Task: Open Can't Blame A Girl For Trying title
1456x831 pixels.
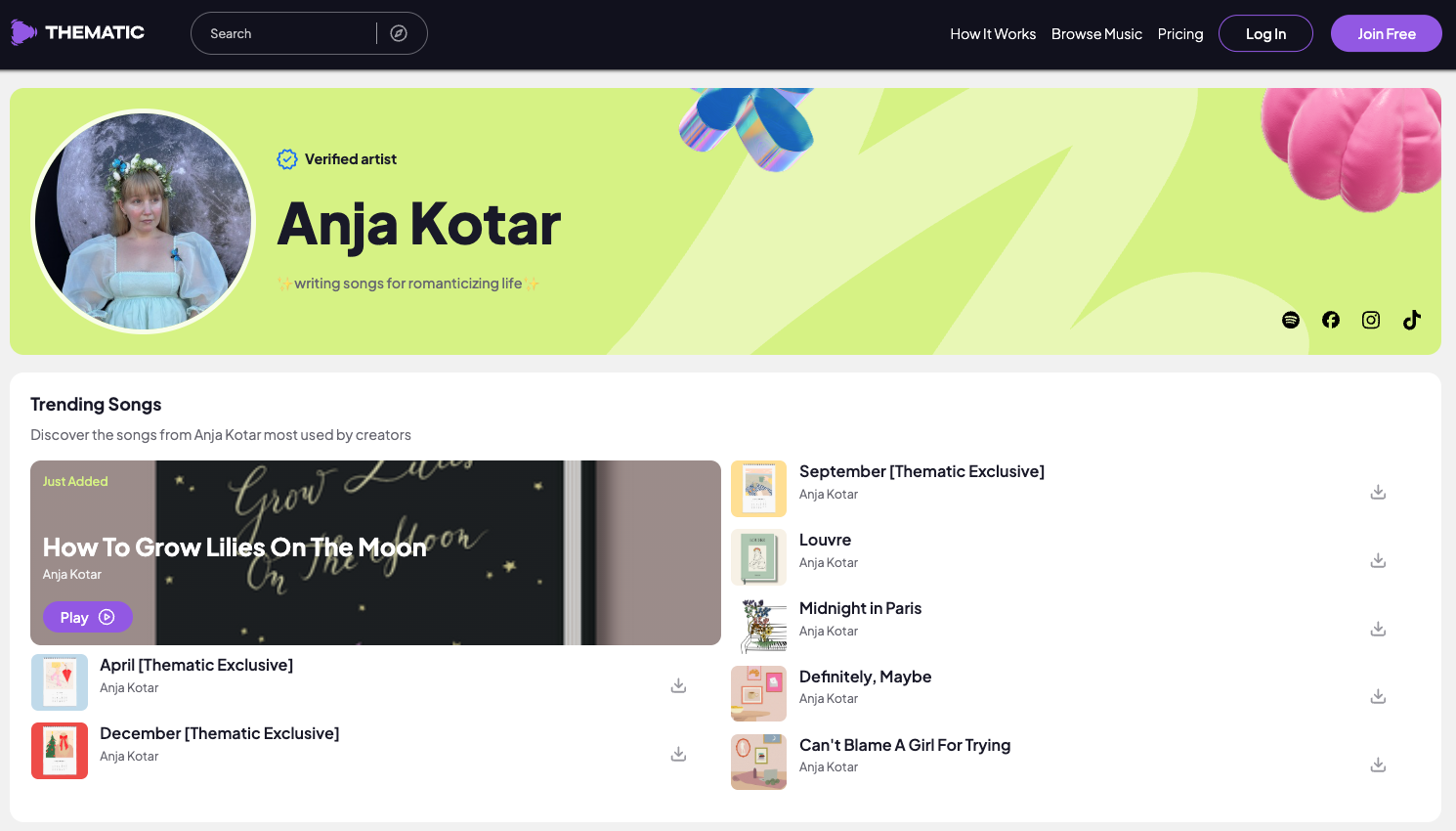Action: tap(905, 745)
